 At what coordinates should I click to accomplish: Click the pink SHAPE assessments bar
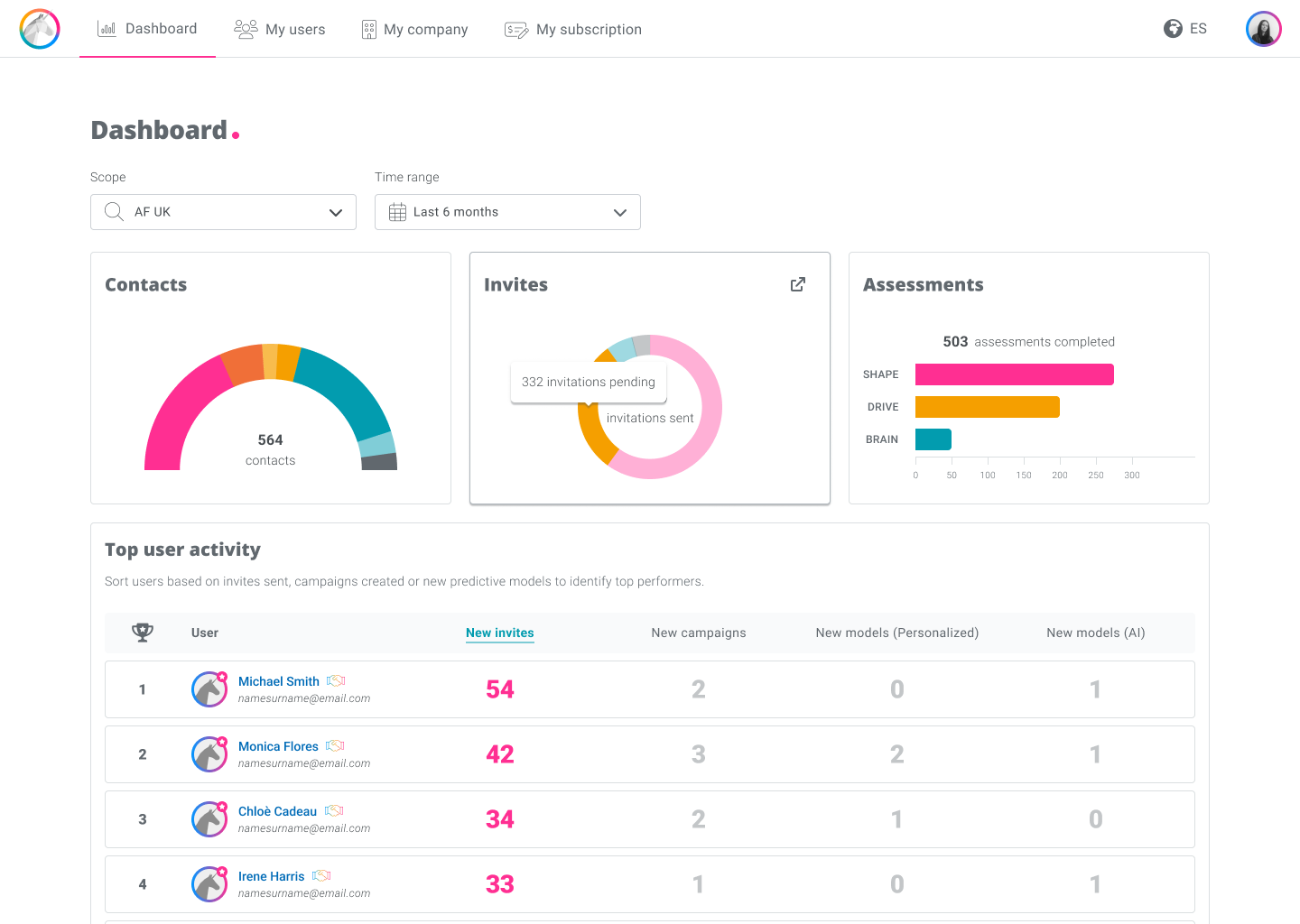click(x=1015, y=374)
